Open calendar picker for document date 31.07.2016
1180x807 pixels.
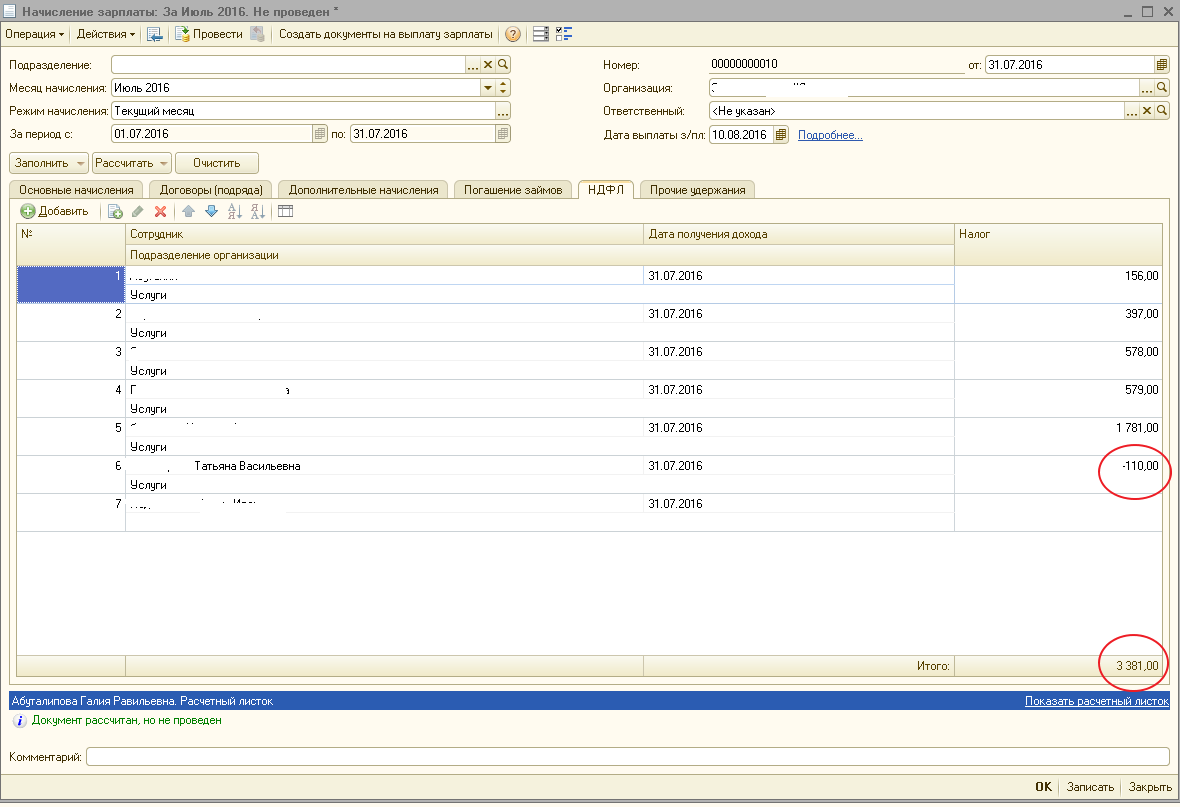pyautogui.click(x=1161, y=64)
